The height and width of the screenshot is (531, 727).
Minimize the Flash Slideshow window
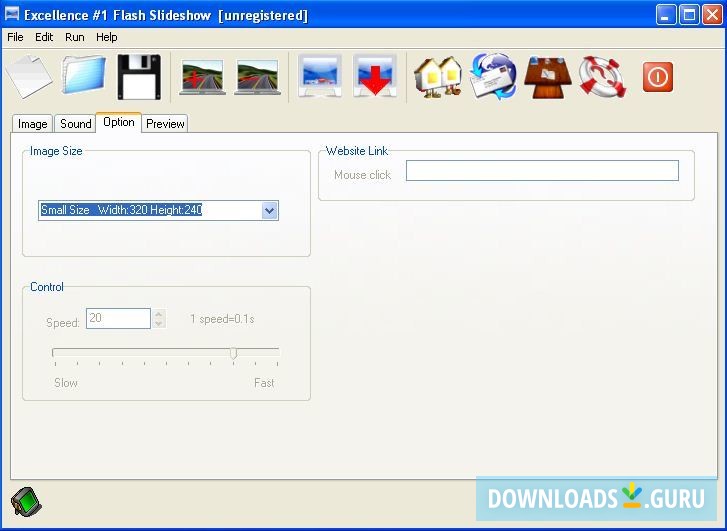[666, 15]
